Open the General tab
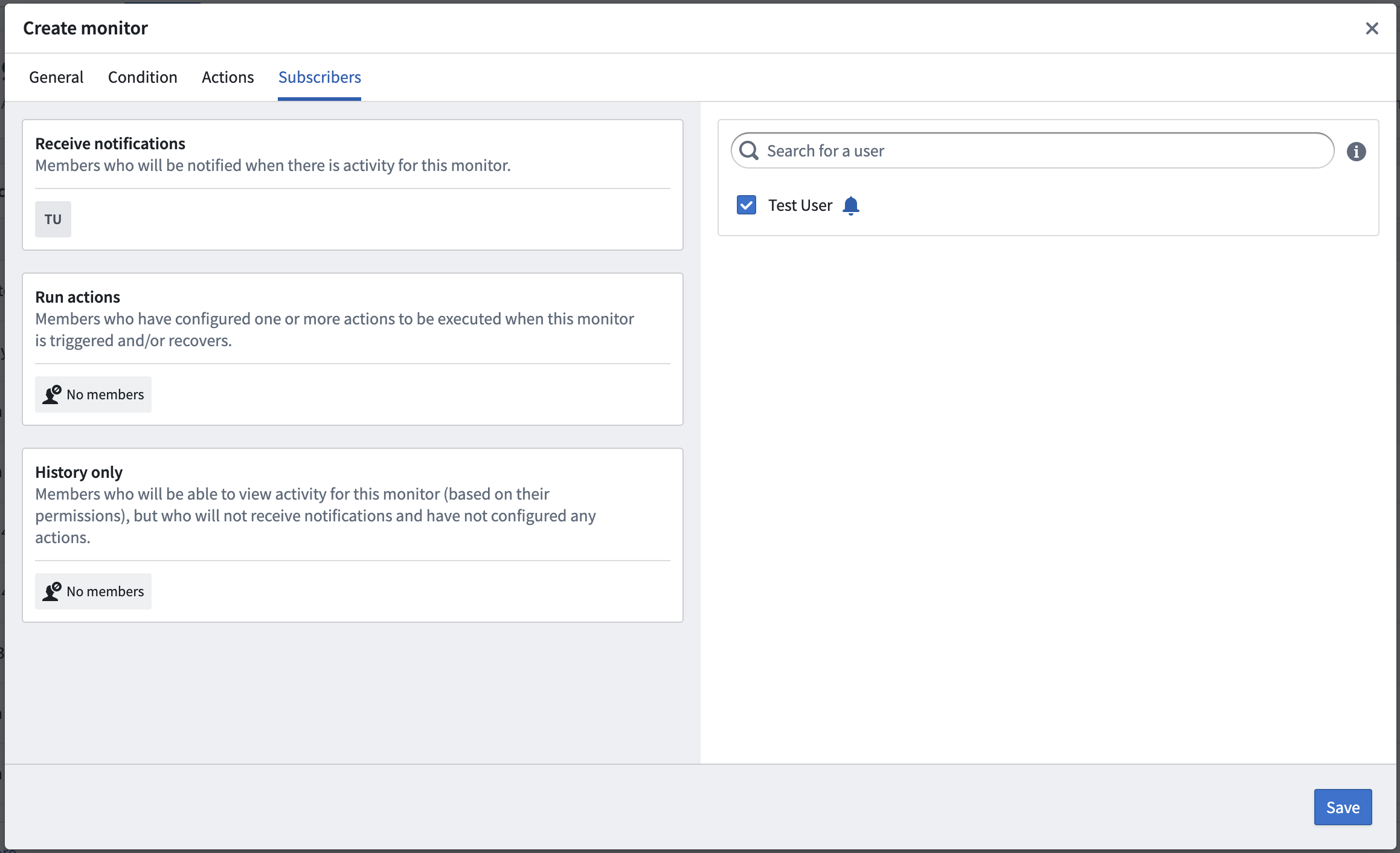The width and height of the screenshot is (1400, 853). click(56, 77)
